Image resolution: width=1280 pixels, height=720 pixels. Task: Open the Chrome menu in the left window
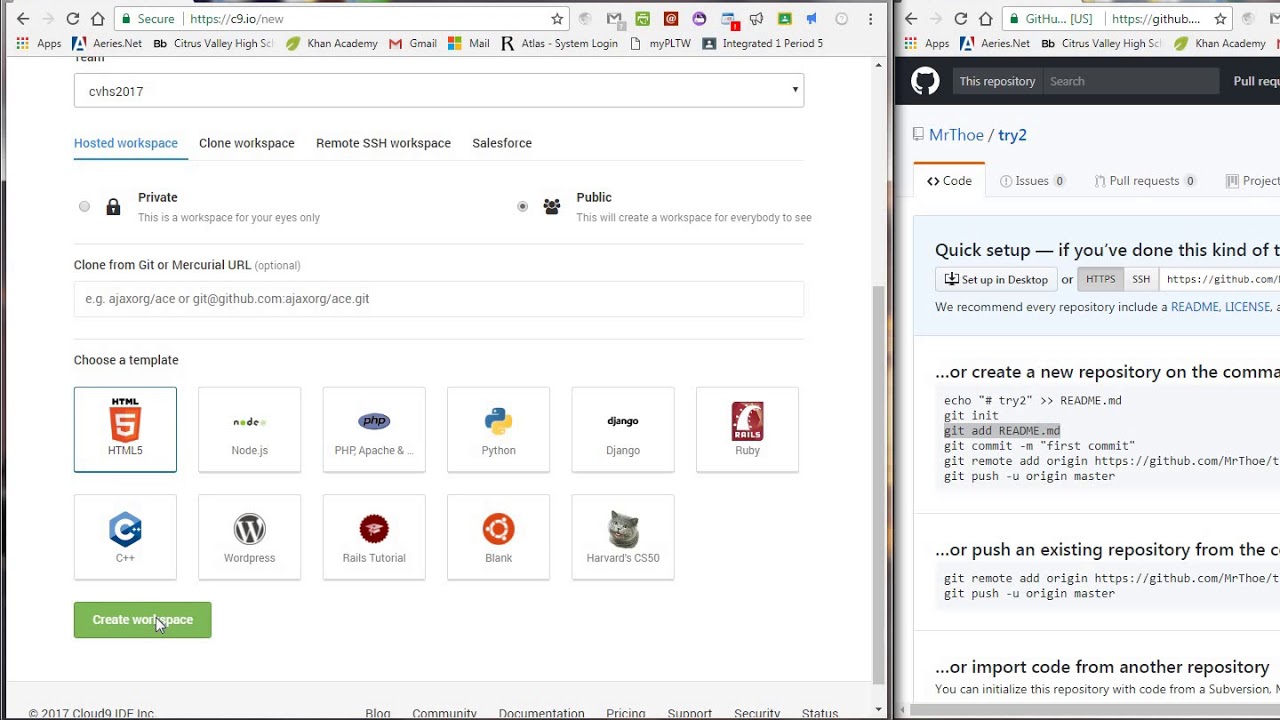[870, 18]
